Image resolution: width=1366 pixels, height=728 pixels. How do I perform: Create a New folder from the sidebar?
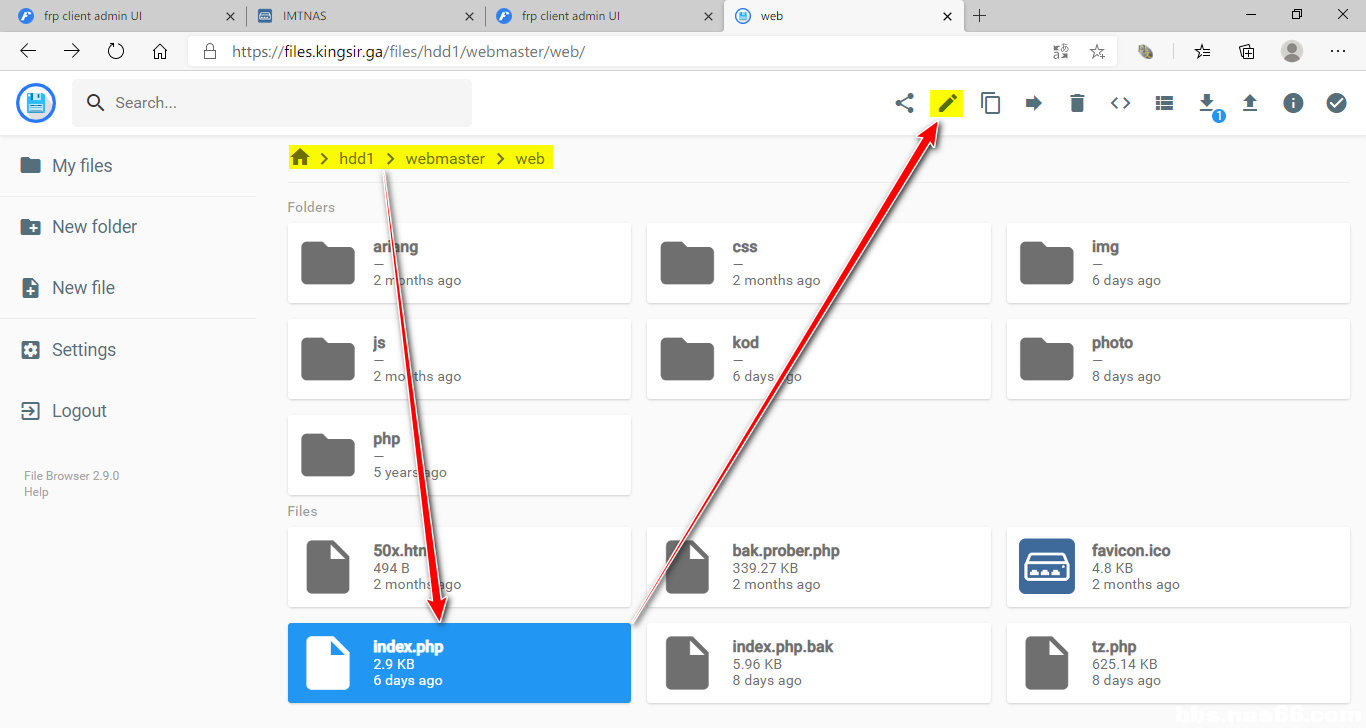pyautogui.click(x=128, y=227)
